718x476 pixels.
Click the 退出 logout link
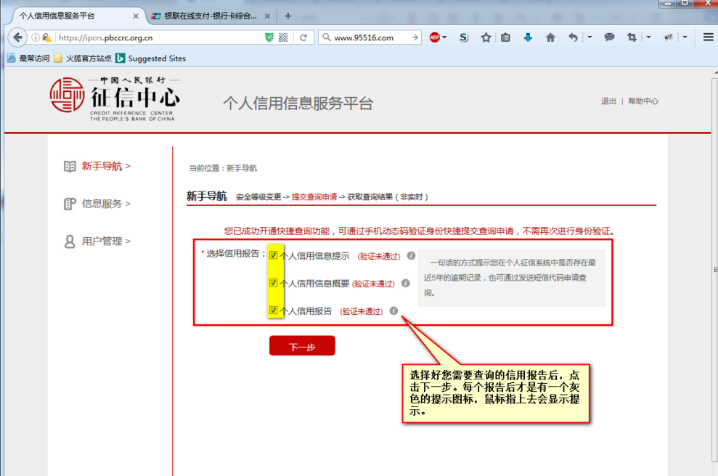pyautogui.click(x=608, y=102)
